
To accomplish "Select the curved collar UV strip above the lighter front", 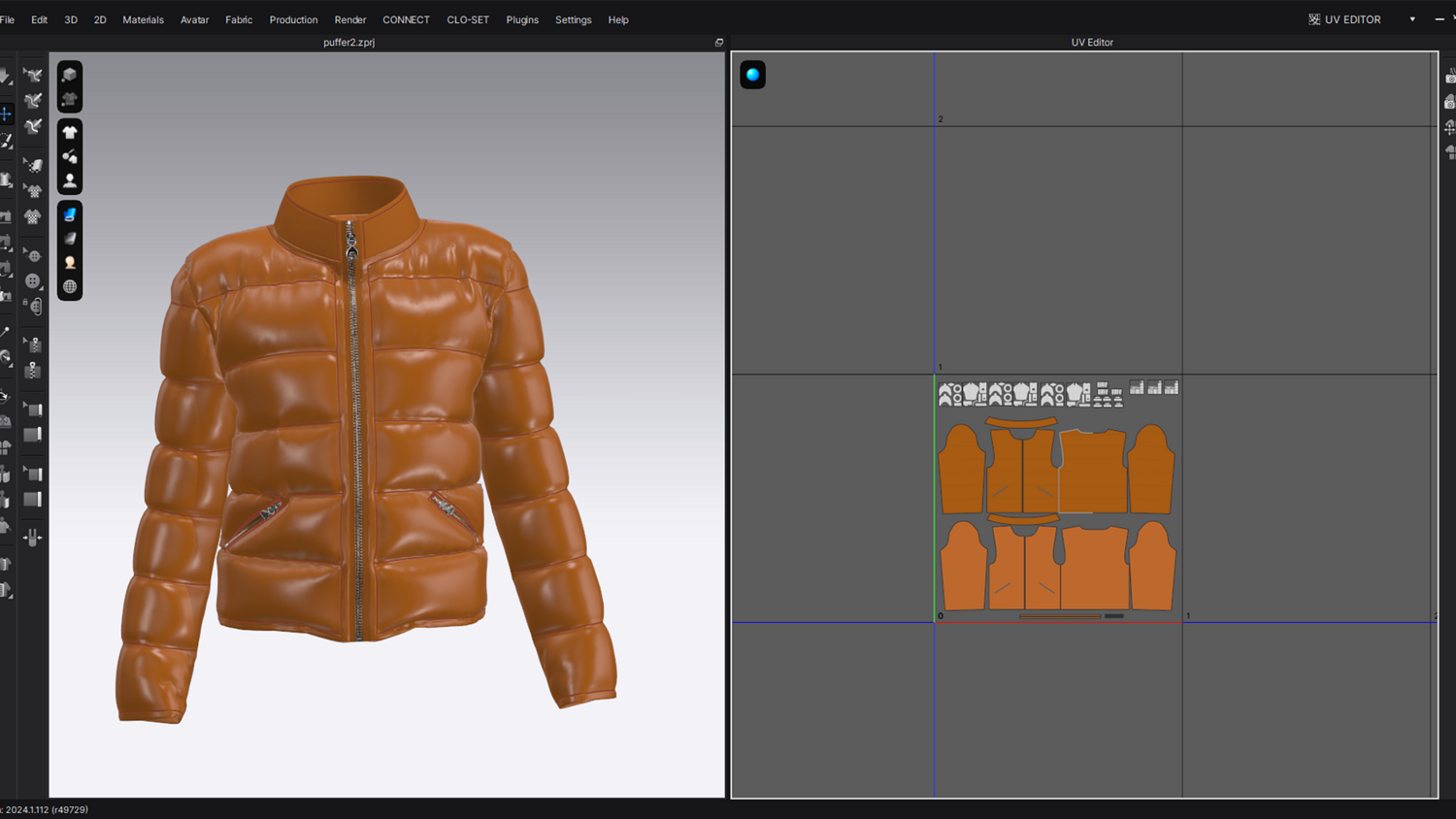I will tap(1023, 519).
